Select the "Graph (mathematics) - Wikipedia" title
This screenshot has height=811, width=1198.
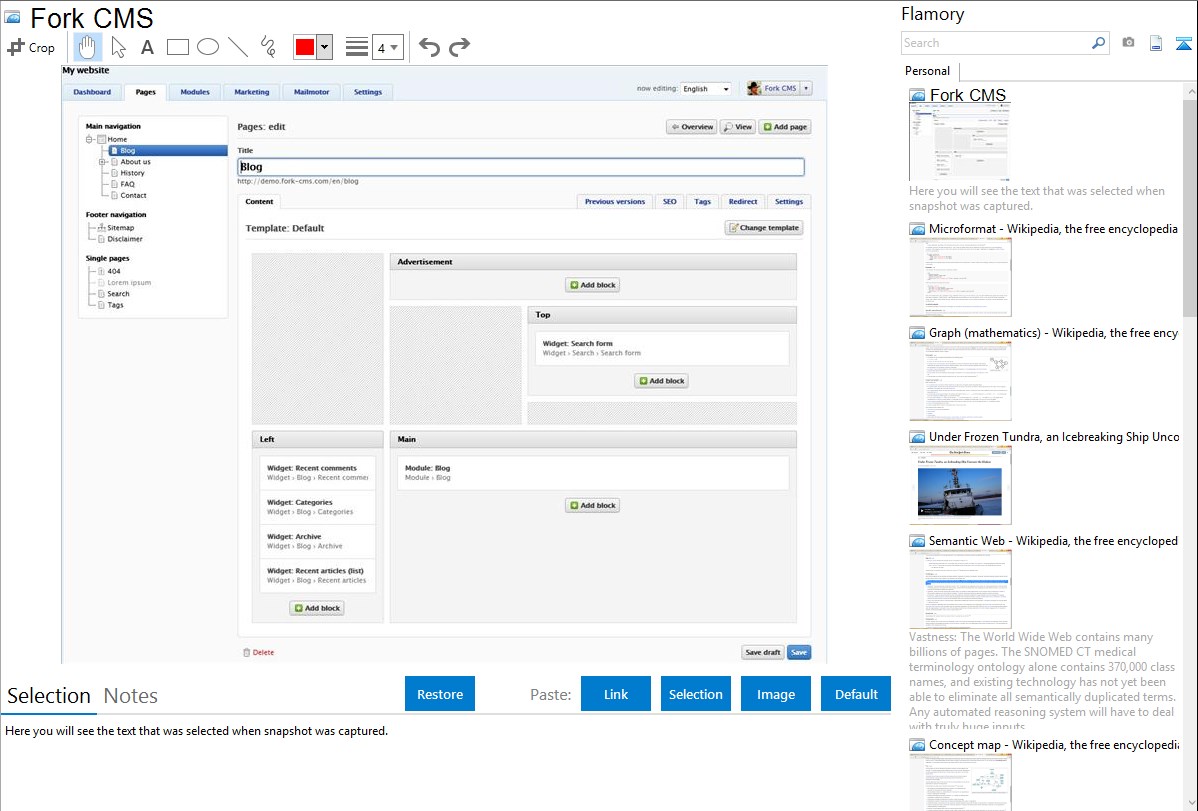[x=1053, y=333]
